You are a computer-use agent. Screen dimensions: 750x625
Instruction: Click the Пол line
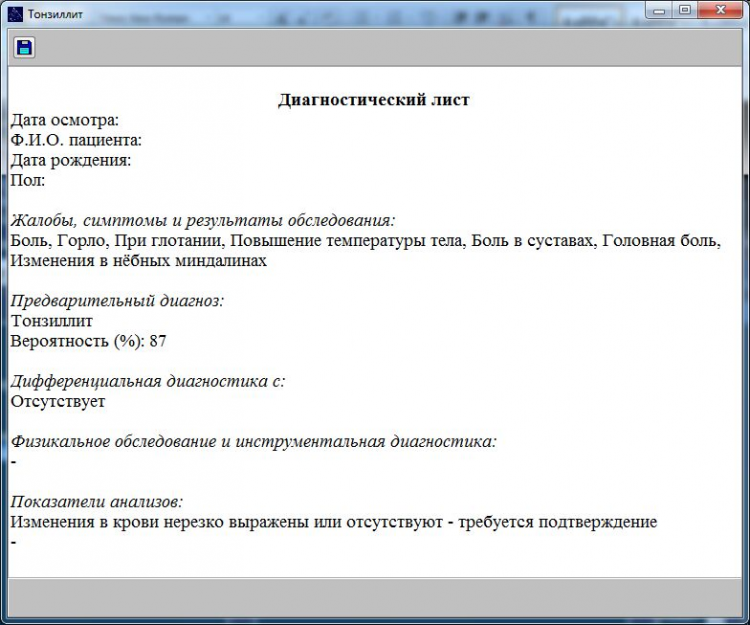tap(28, 180)
